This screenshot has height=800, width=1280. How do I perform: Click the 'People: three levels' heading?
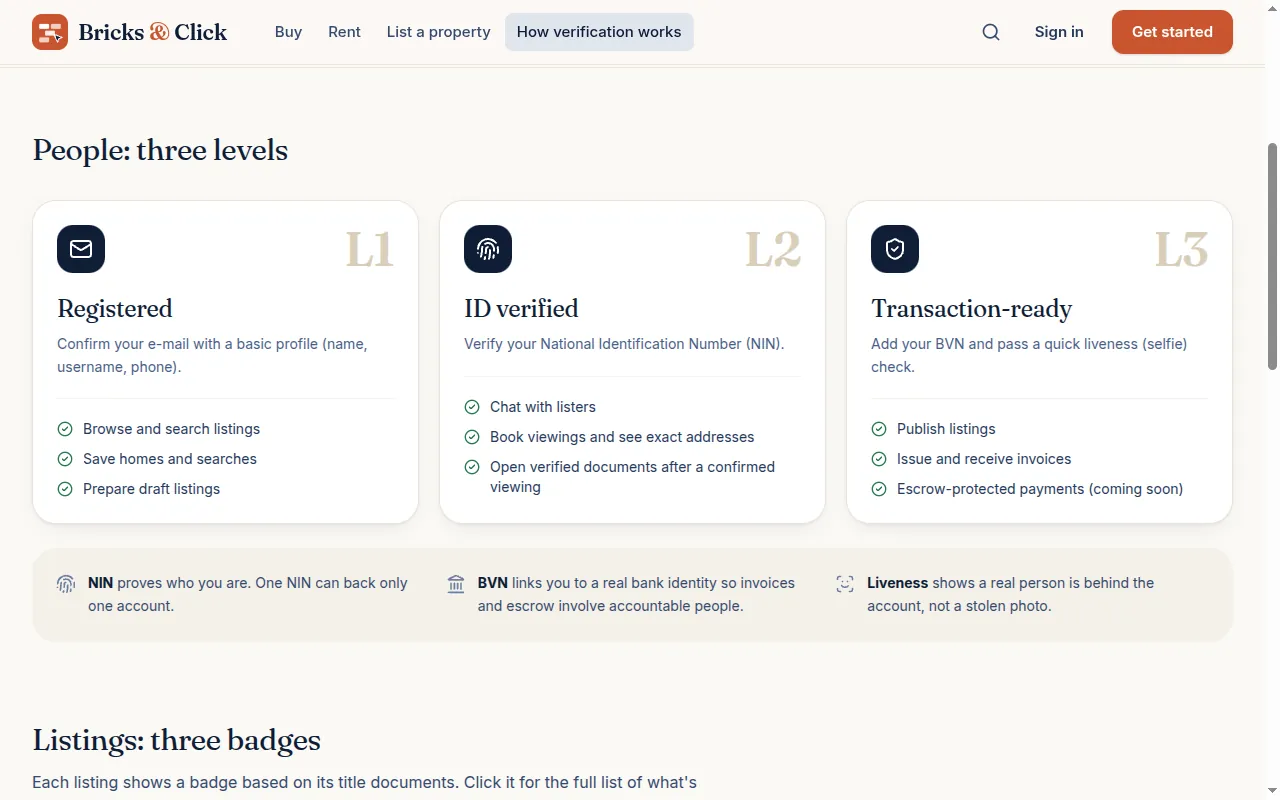coord(160,151)
